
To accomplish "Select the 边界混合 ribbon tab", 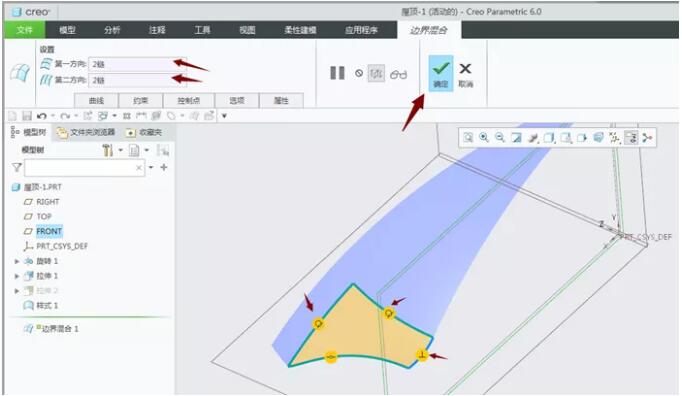I will 429,30.
